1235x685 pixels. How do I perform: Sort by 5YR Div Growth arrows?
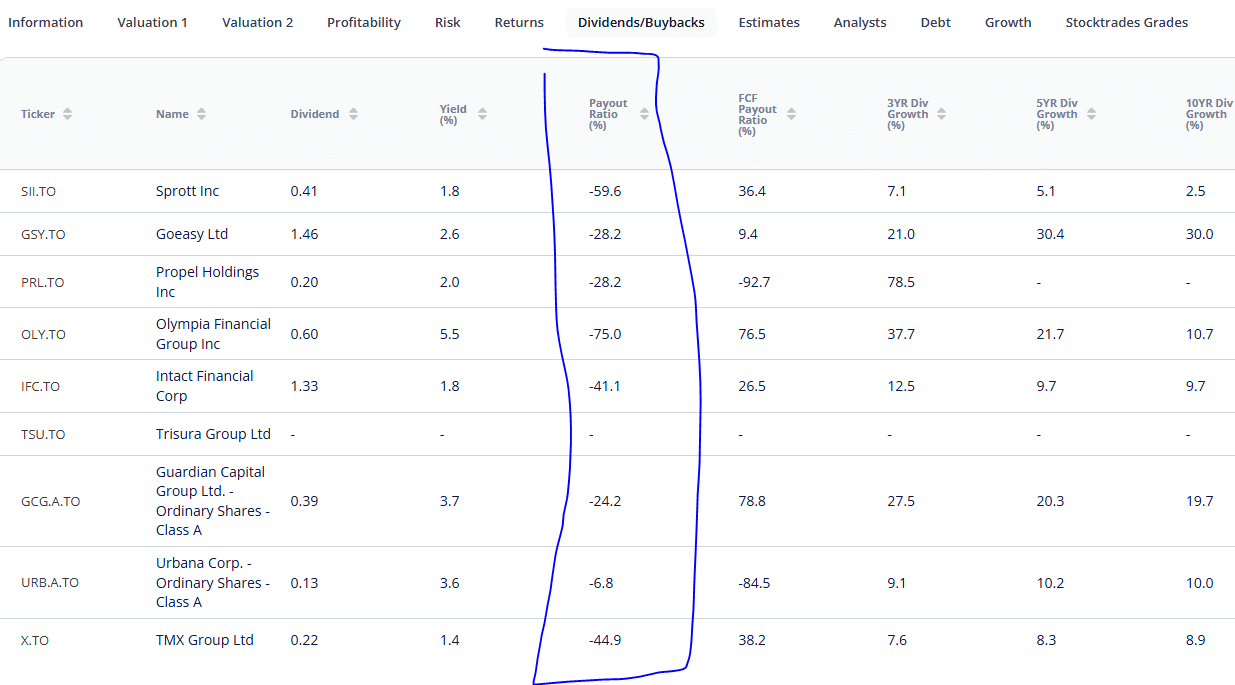pos(1091,114)
